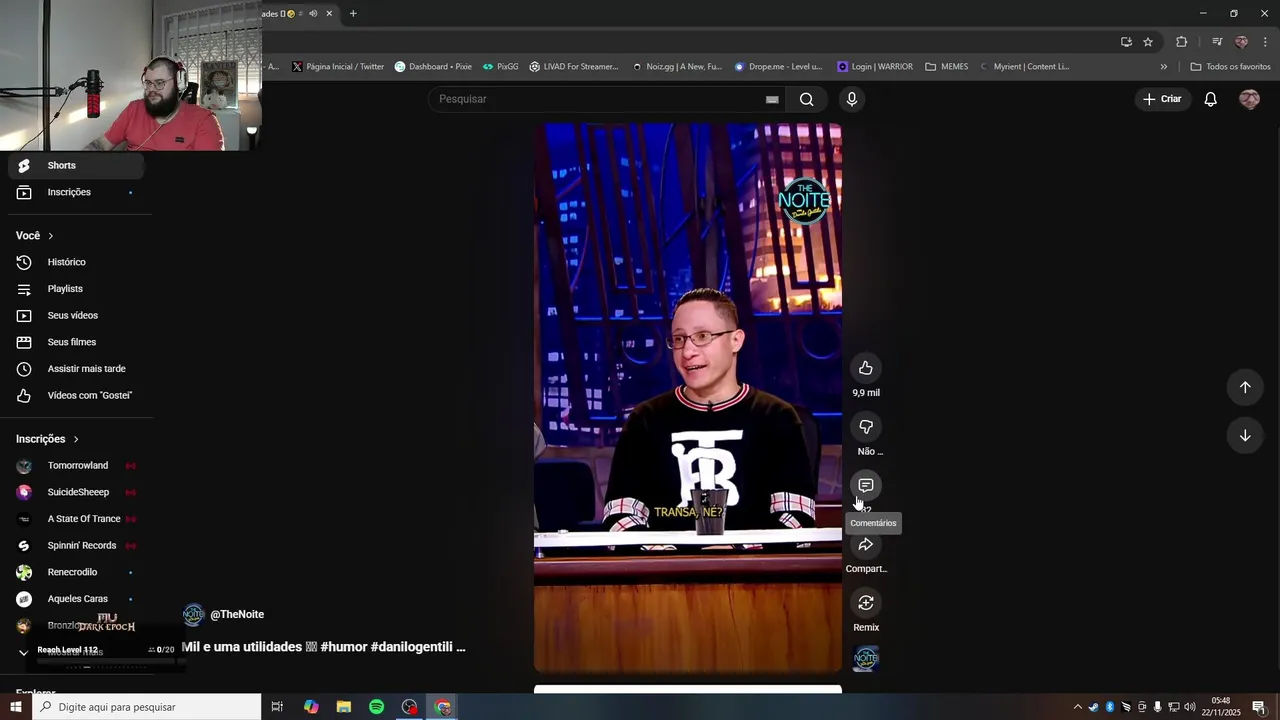The height and width of the screenshot is (720, 1280).
Task: Open Histórico in the sidebar
Action: click(x=76, y=262)
